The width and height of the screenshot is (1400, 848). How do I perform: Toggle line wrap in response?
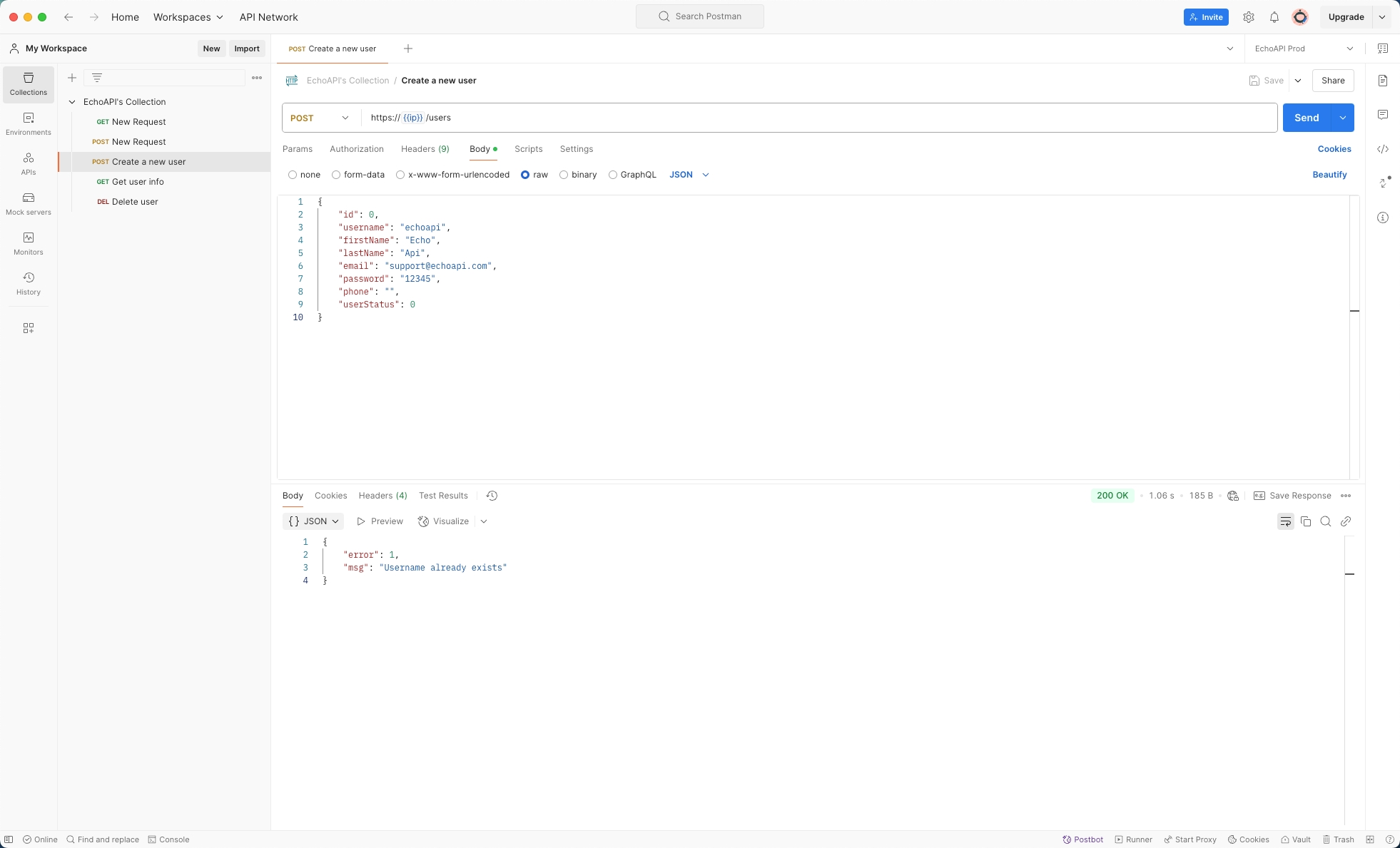[x=1286, y=521]
